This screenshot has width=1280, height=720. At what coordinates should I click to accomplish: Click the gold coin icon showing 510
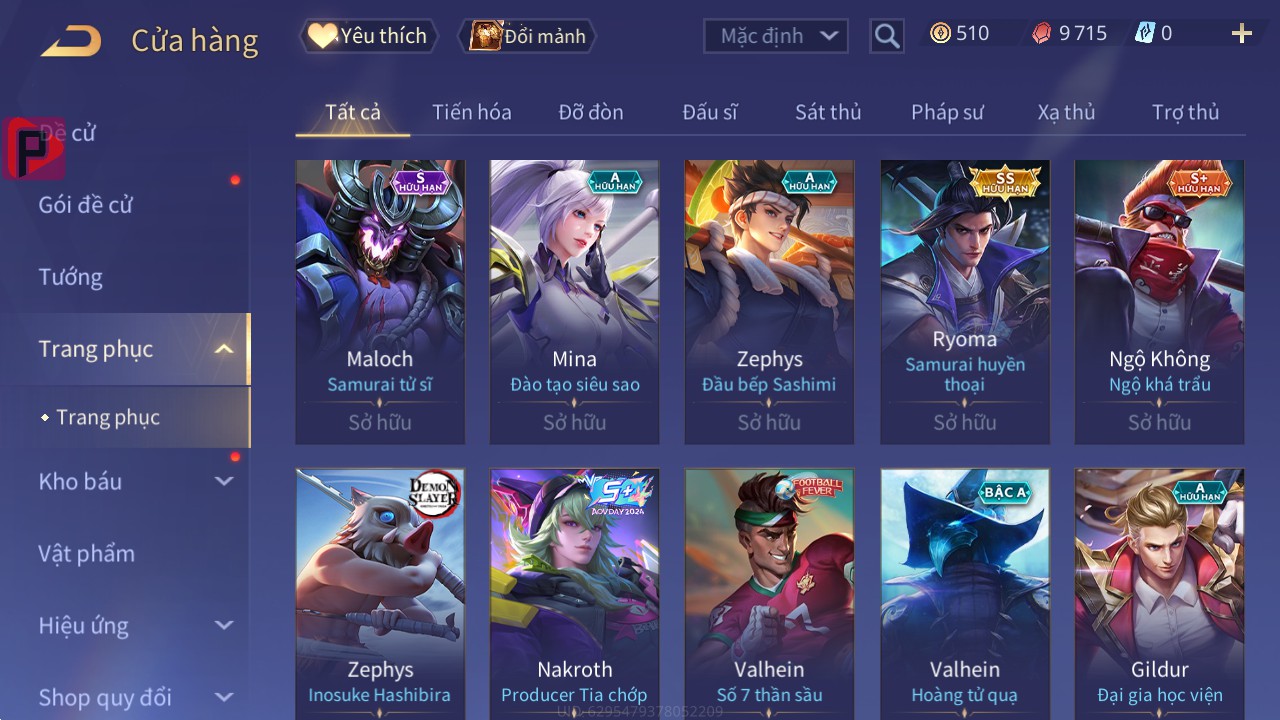[940, 33]
